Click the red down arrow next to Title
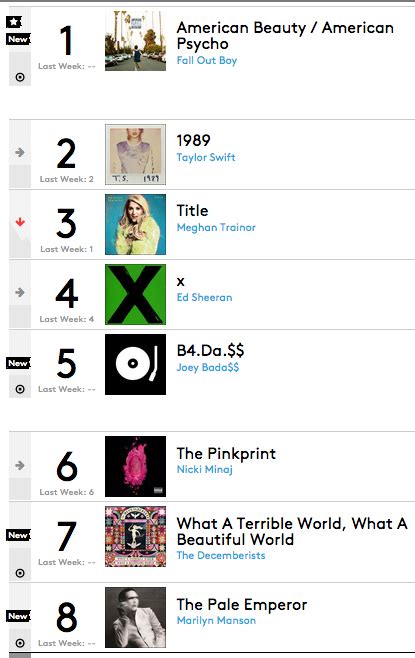 [20, 222]
